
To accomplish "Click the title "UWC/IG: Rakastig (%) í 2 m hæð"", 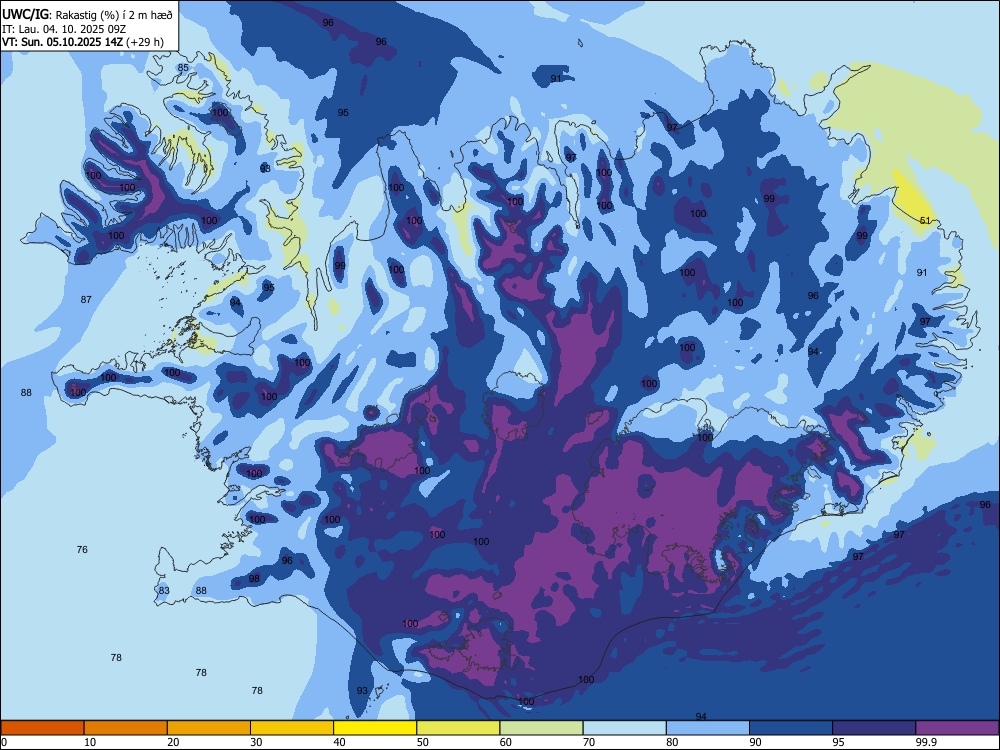I will pyautogui.click(x=87, y=14).
